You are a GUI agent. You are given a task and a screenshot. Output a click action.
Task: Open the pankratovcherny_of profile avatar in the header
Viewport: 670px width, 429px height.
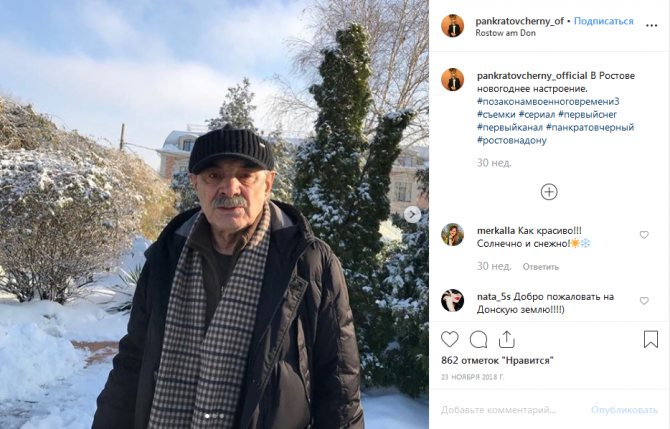tap(453, 26)
